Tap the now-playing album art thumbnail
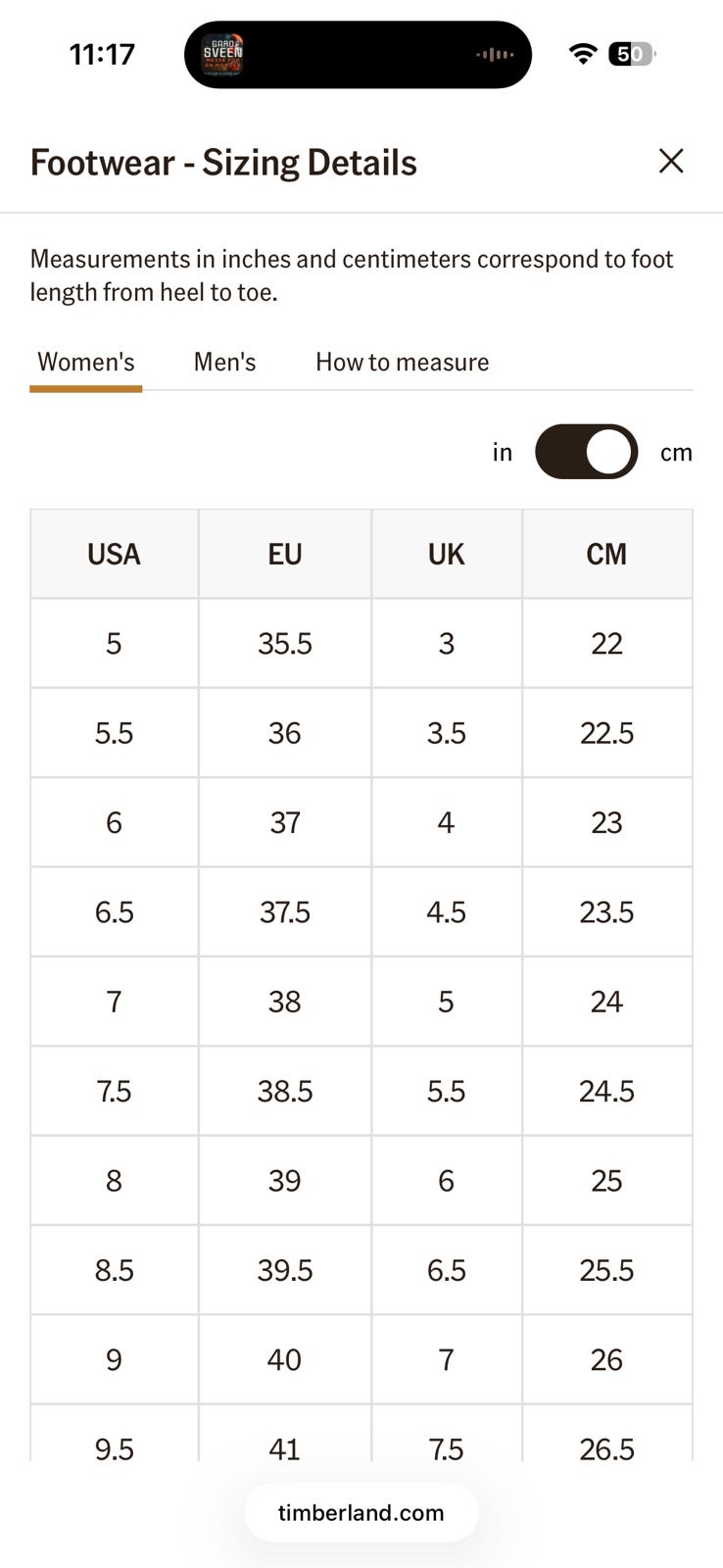This screenshot has height=1568, width=723. (x=222, y=55)
